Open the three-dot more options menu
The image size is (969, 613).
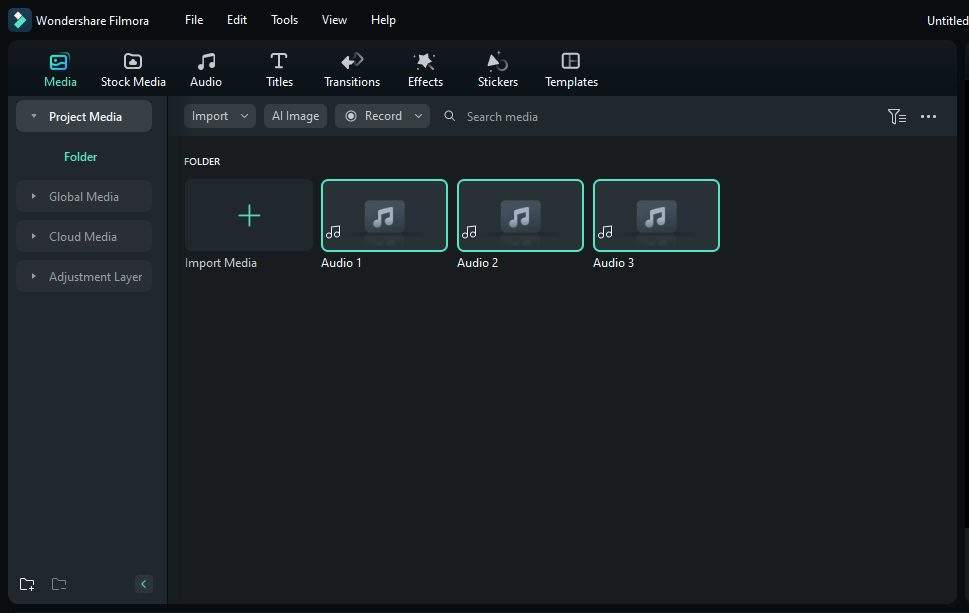[x=928, y=116]
